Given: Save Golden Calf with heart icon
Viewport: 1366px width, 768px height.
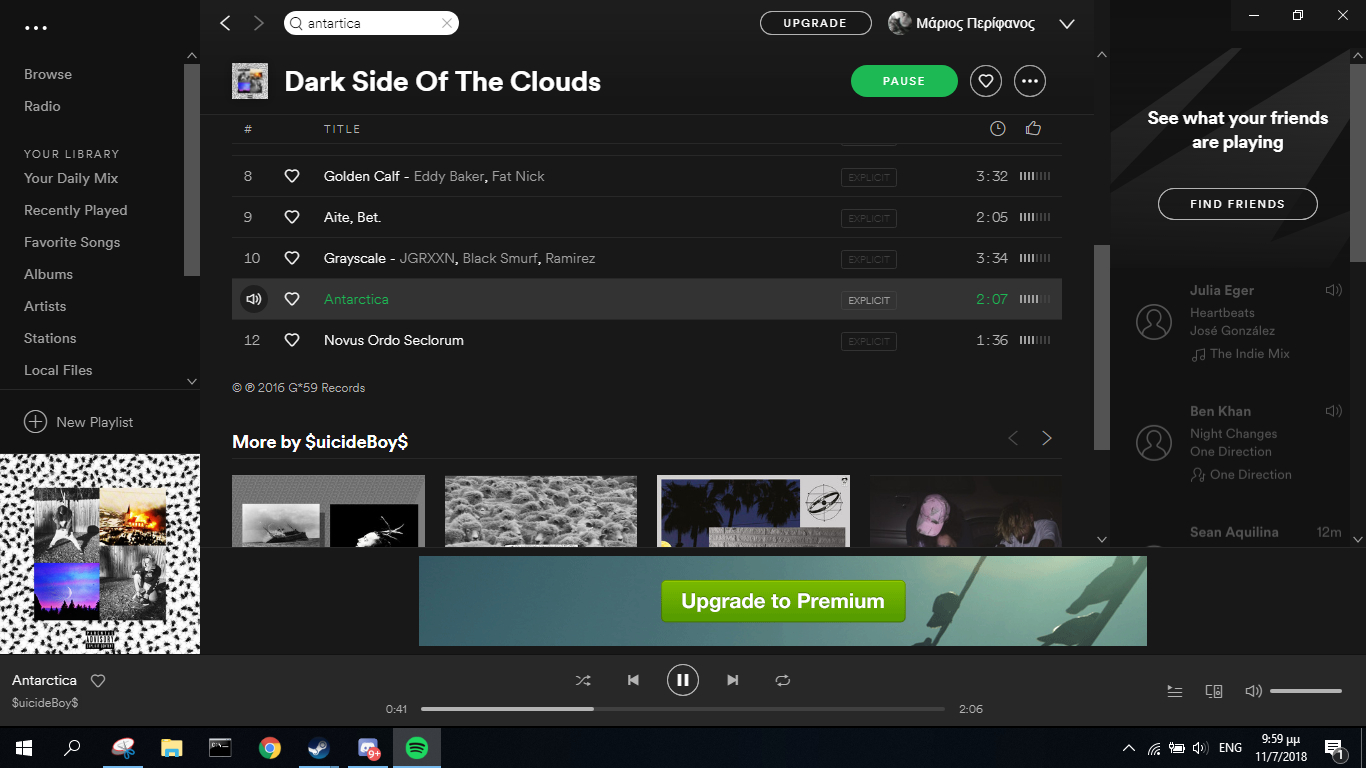Looking at the screenshot, I should 292,176.
